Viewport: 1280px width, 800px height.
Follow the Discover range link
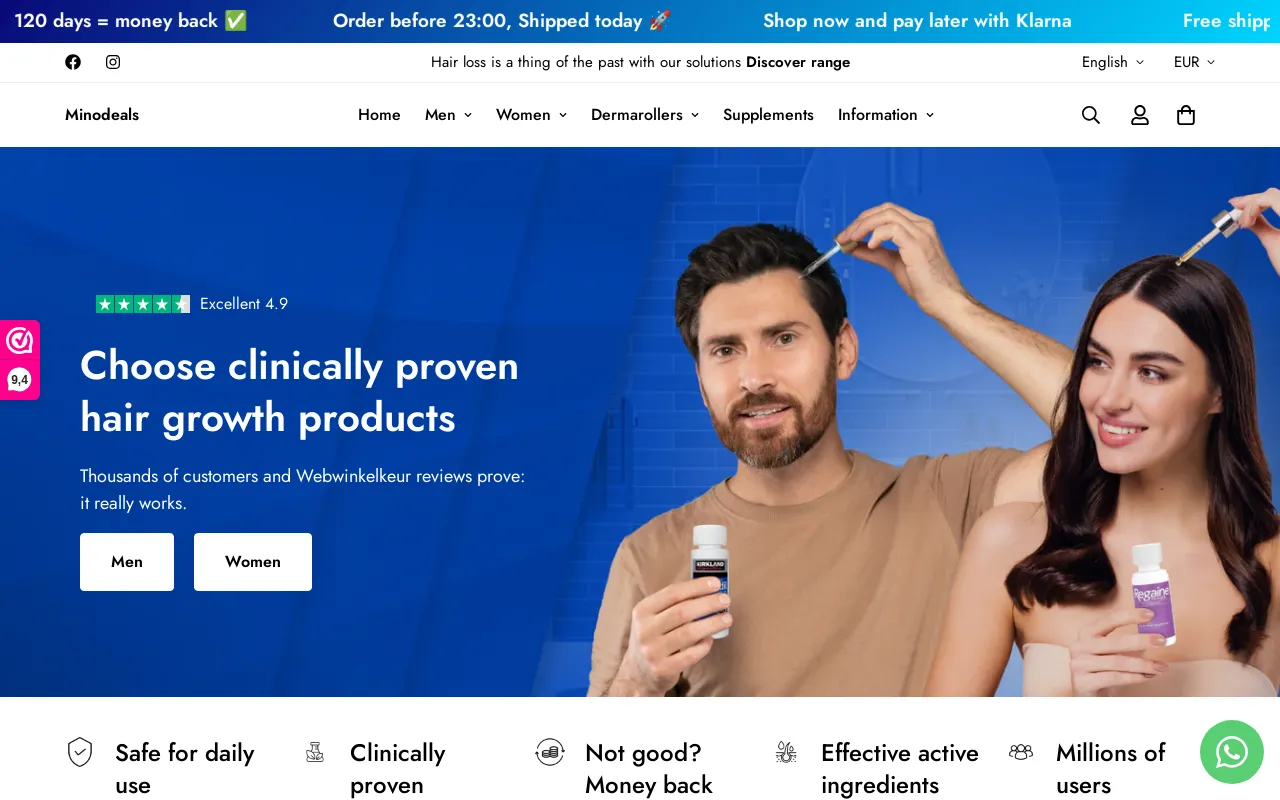tap(798, 62)
